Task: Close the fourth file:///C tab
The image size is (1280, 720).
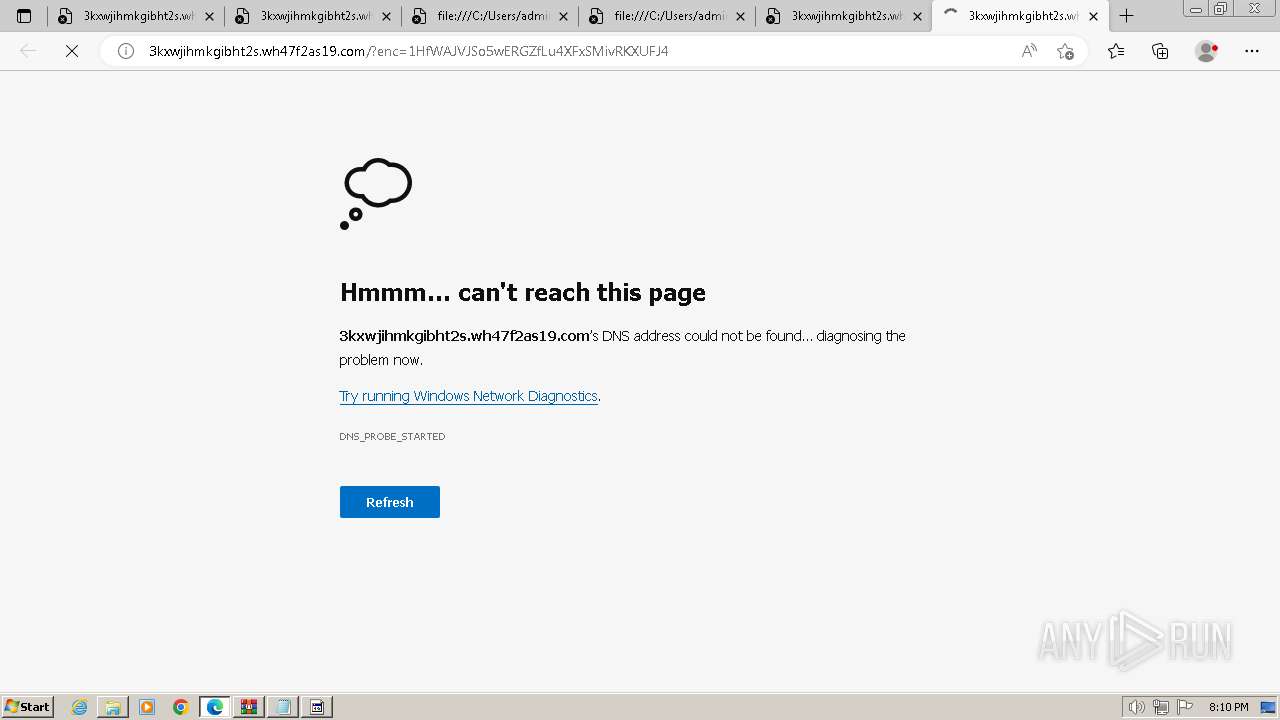Action: tap(740, 16)
